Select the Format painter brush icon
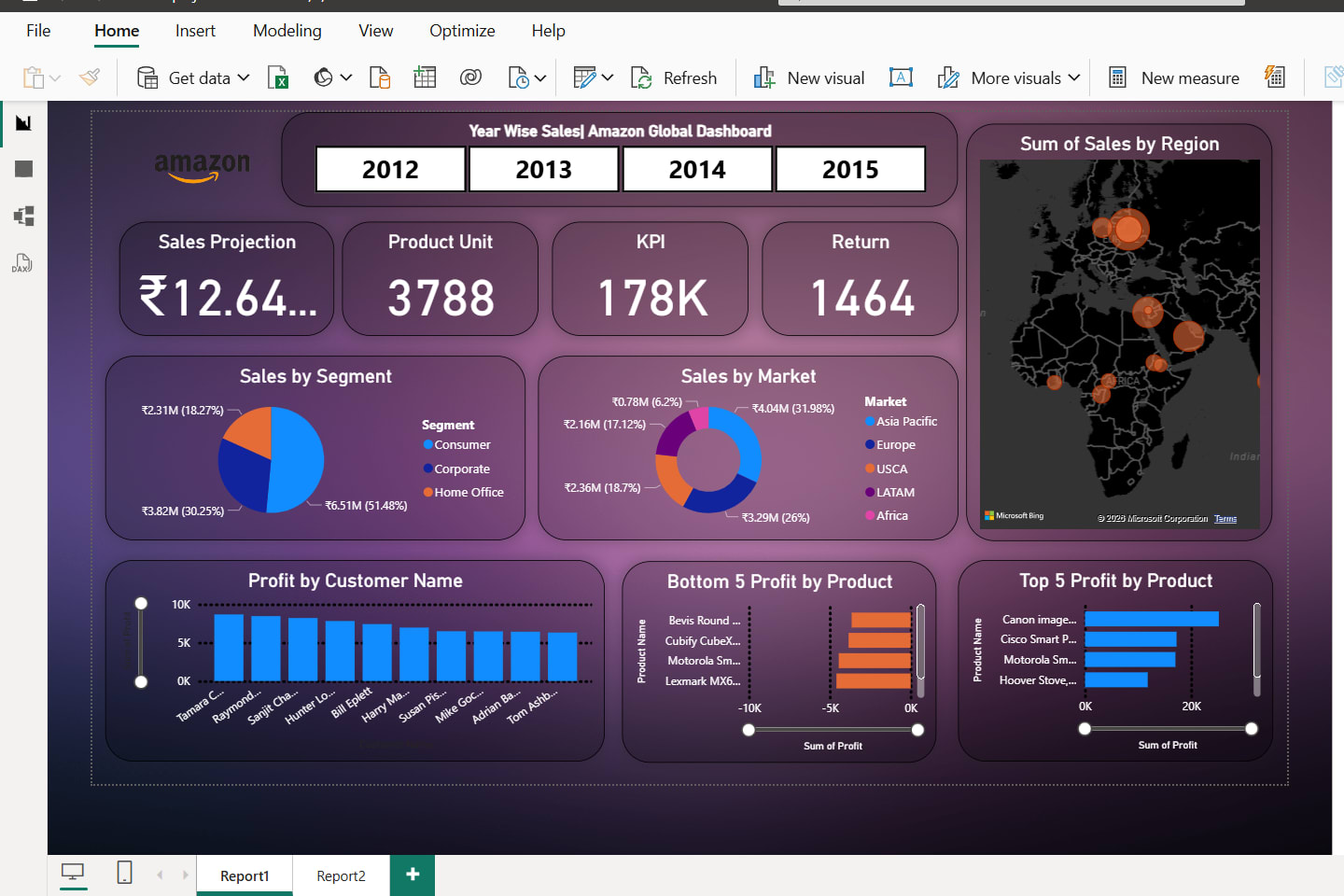1344x896 pixels. [x=90, y=77]
